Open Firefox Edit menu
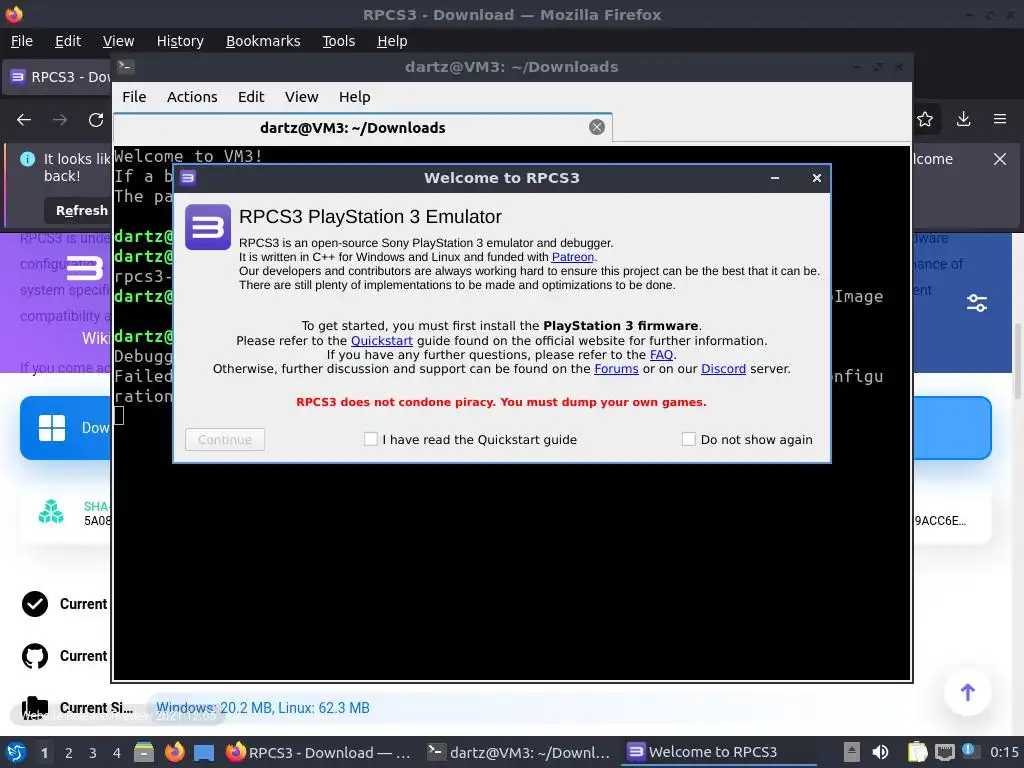 (x=68, y=41)
